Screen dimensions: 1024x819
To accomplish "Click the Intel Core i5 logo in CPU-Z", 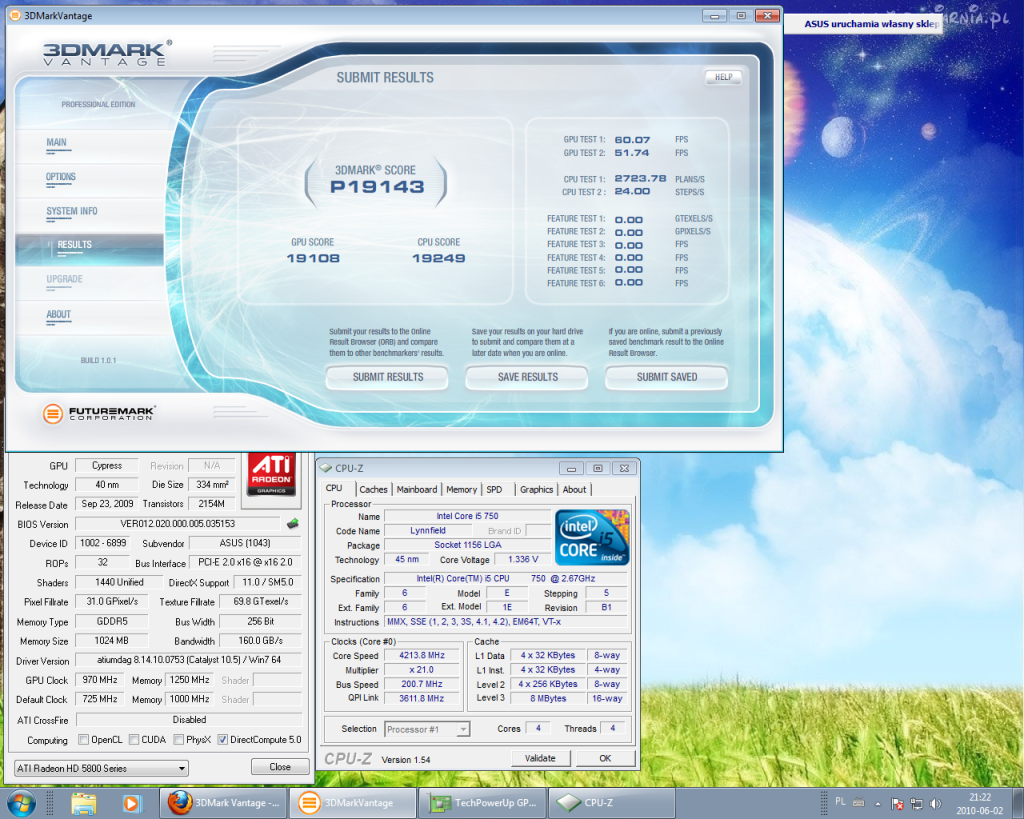I will pyautogui.click(x=593, y=539).
